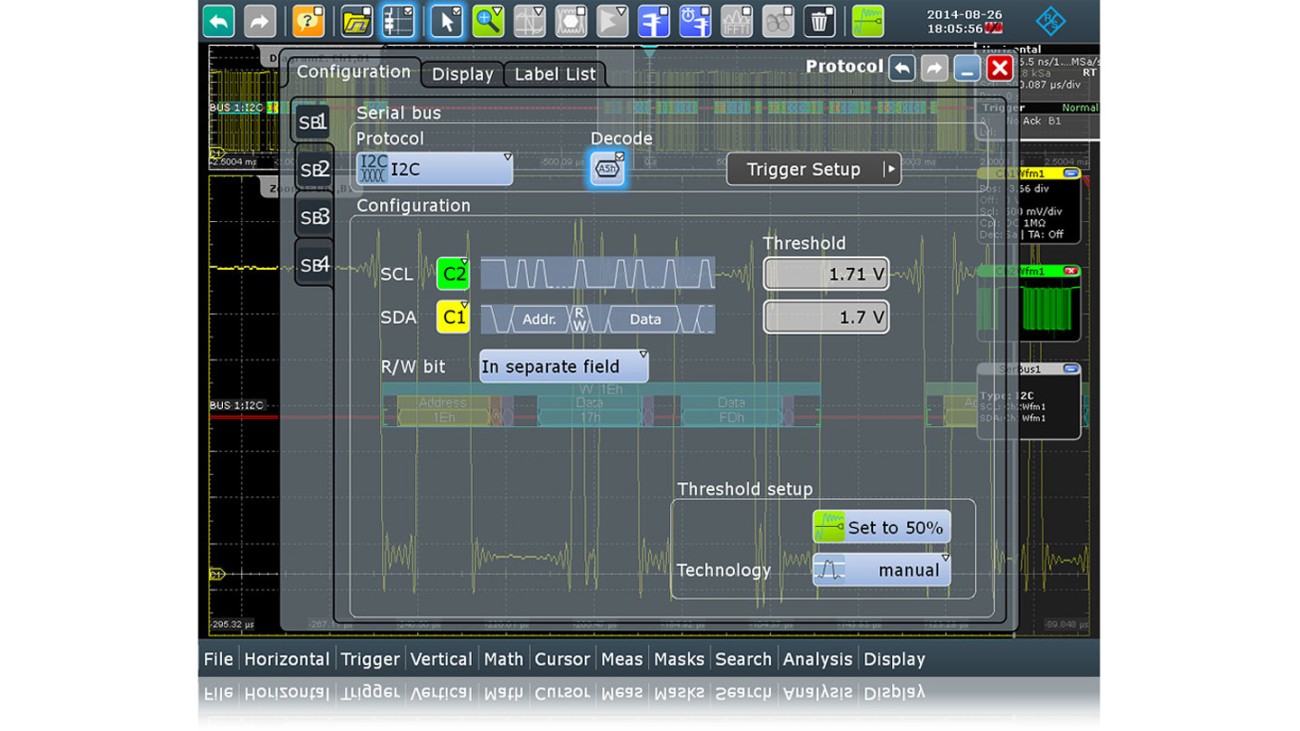Screen dimensions: 1300x731
Task: Click the Delete trash icon
Action: click(818, 21)
